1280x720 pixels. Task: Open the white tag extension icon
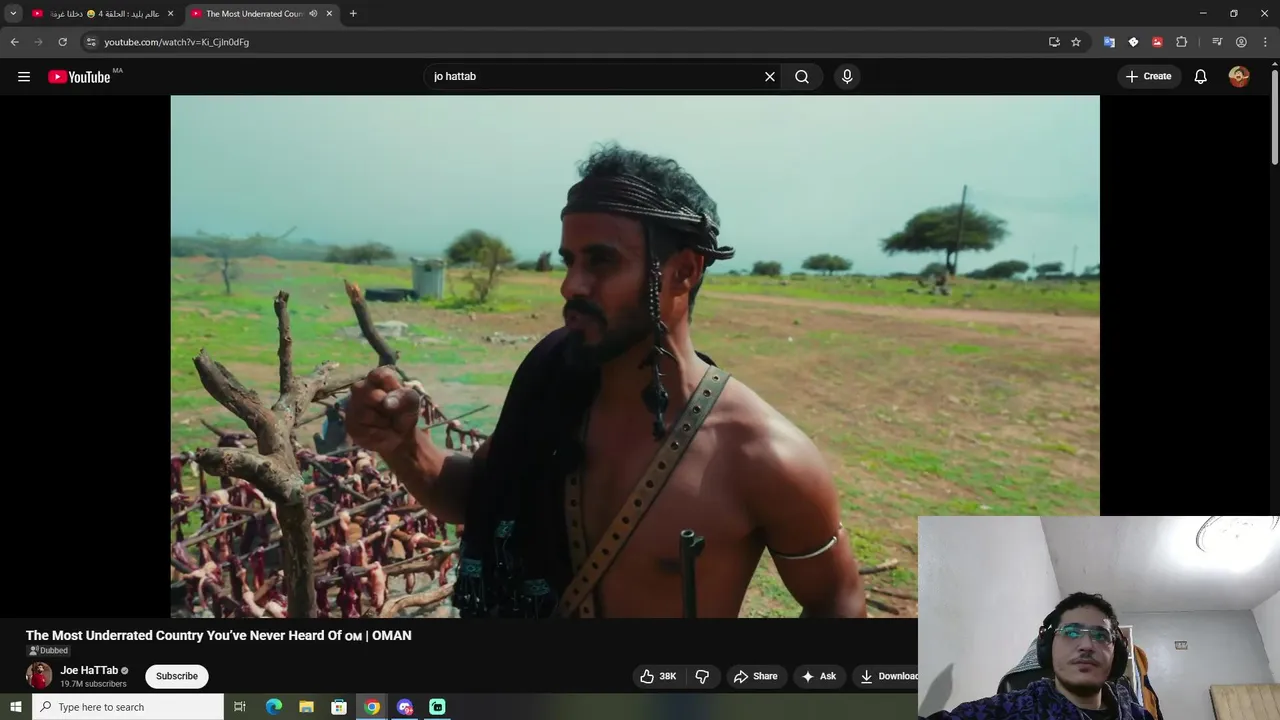coord(1133,42)
